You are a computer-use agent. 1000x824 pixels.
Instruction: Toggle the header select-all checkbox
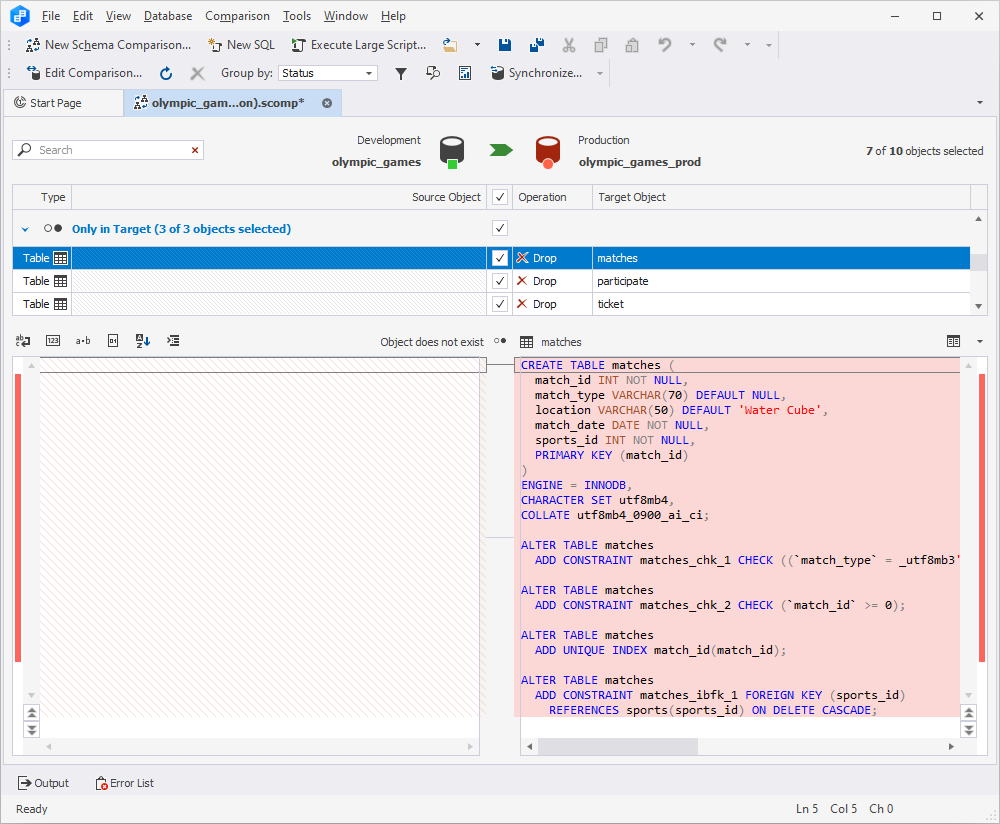(500, 197)
